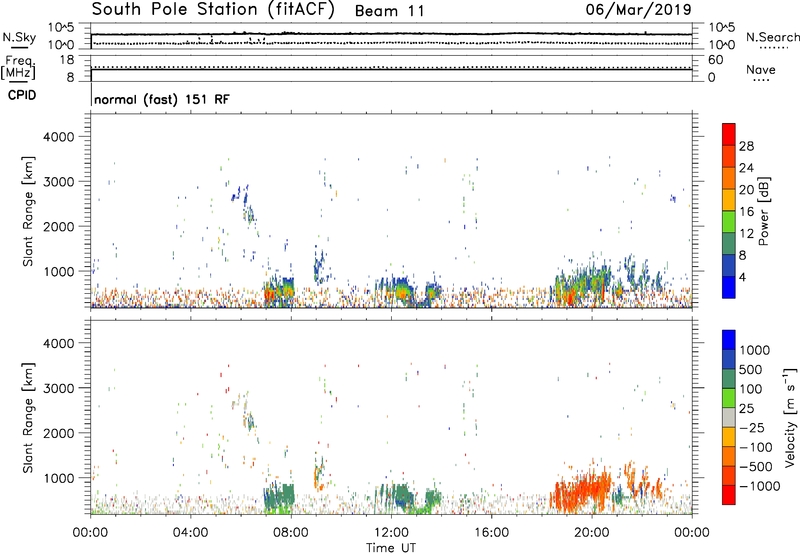
Task: Click the 'N.Search' legend label
Action: tap(772, 37)
